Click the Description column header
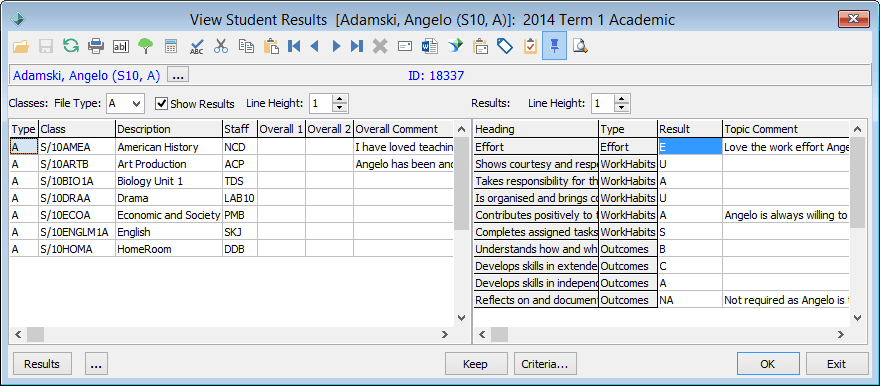 pos(169,129)
